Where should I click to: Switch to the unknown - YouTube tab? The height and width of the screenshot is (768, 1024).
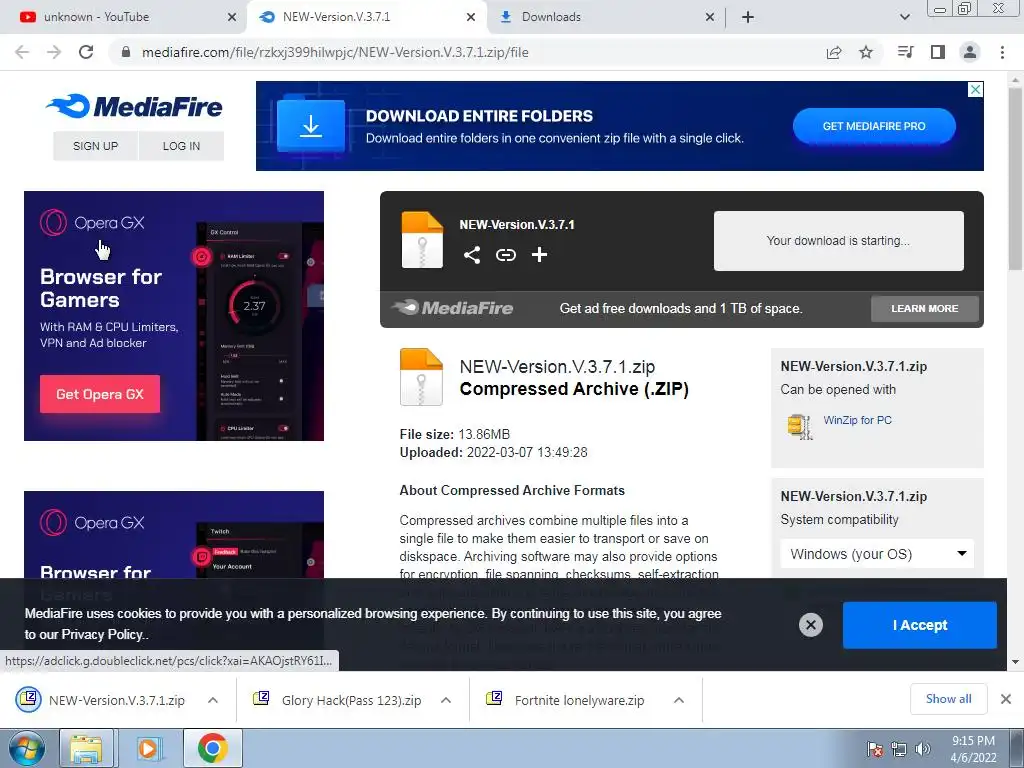pyautogui.click(x=124, y=17)
